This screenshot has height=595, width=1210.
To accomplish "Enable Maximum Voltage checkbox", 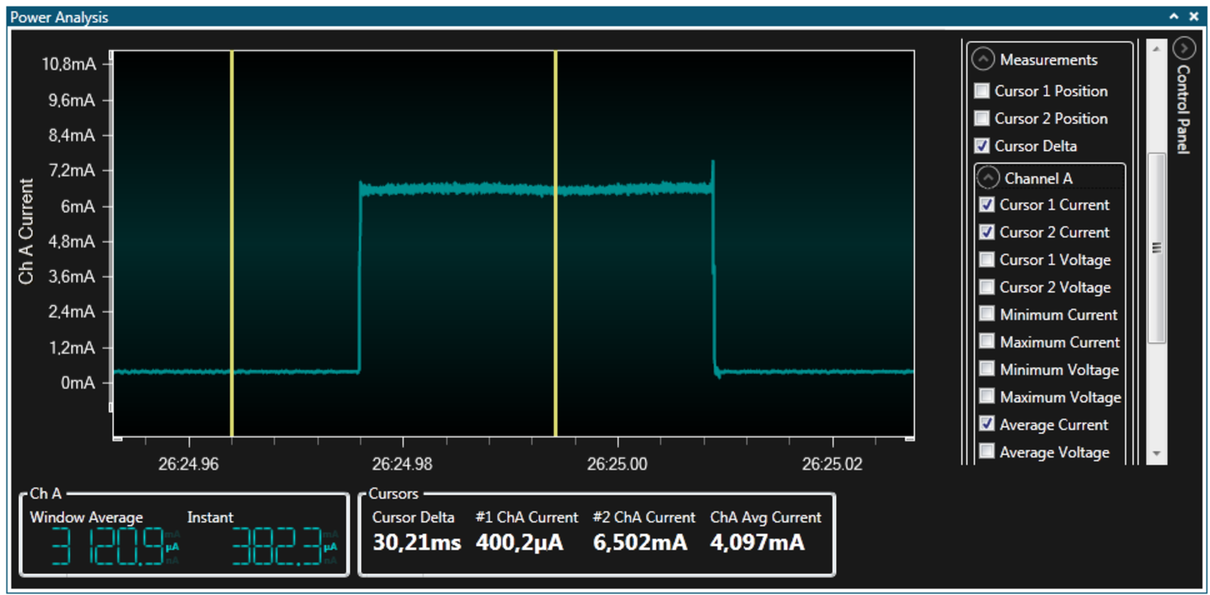I will coord(988,397).
